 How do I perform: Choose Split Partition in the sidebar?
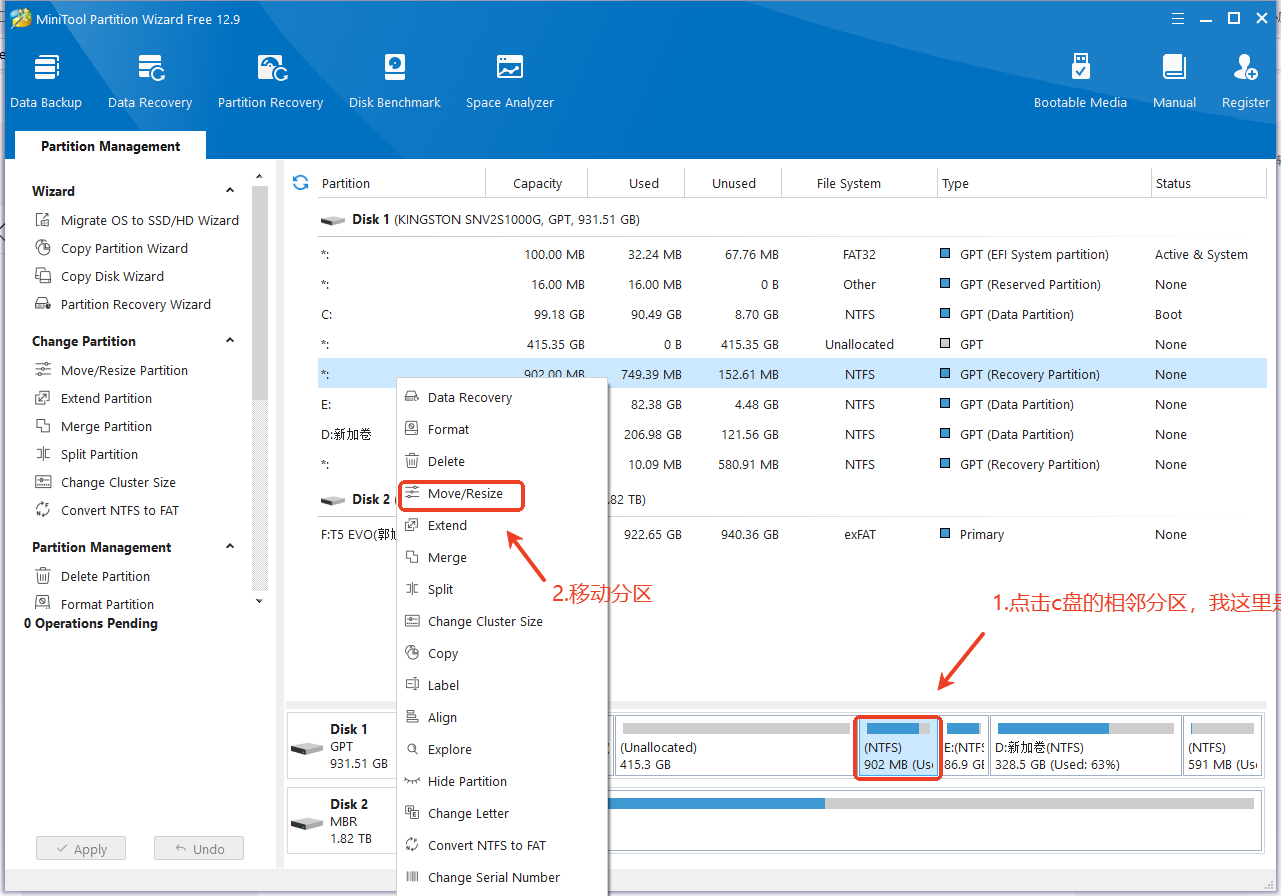click(x=87, y=454)
